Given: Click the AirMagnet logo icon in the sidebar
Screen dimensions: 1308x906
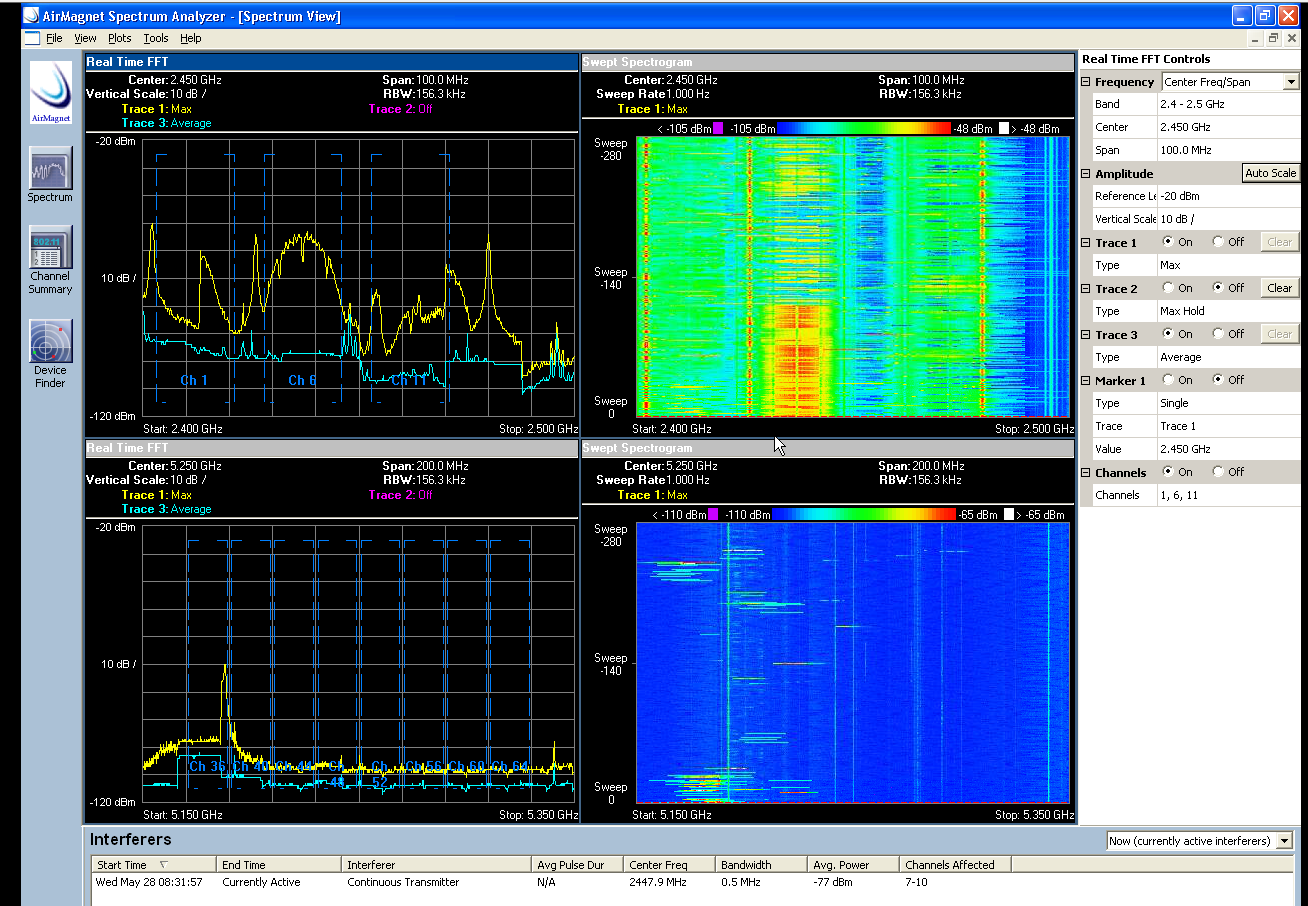Looking at the screenshot, I should click(50, 92).
